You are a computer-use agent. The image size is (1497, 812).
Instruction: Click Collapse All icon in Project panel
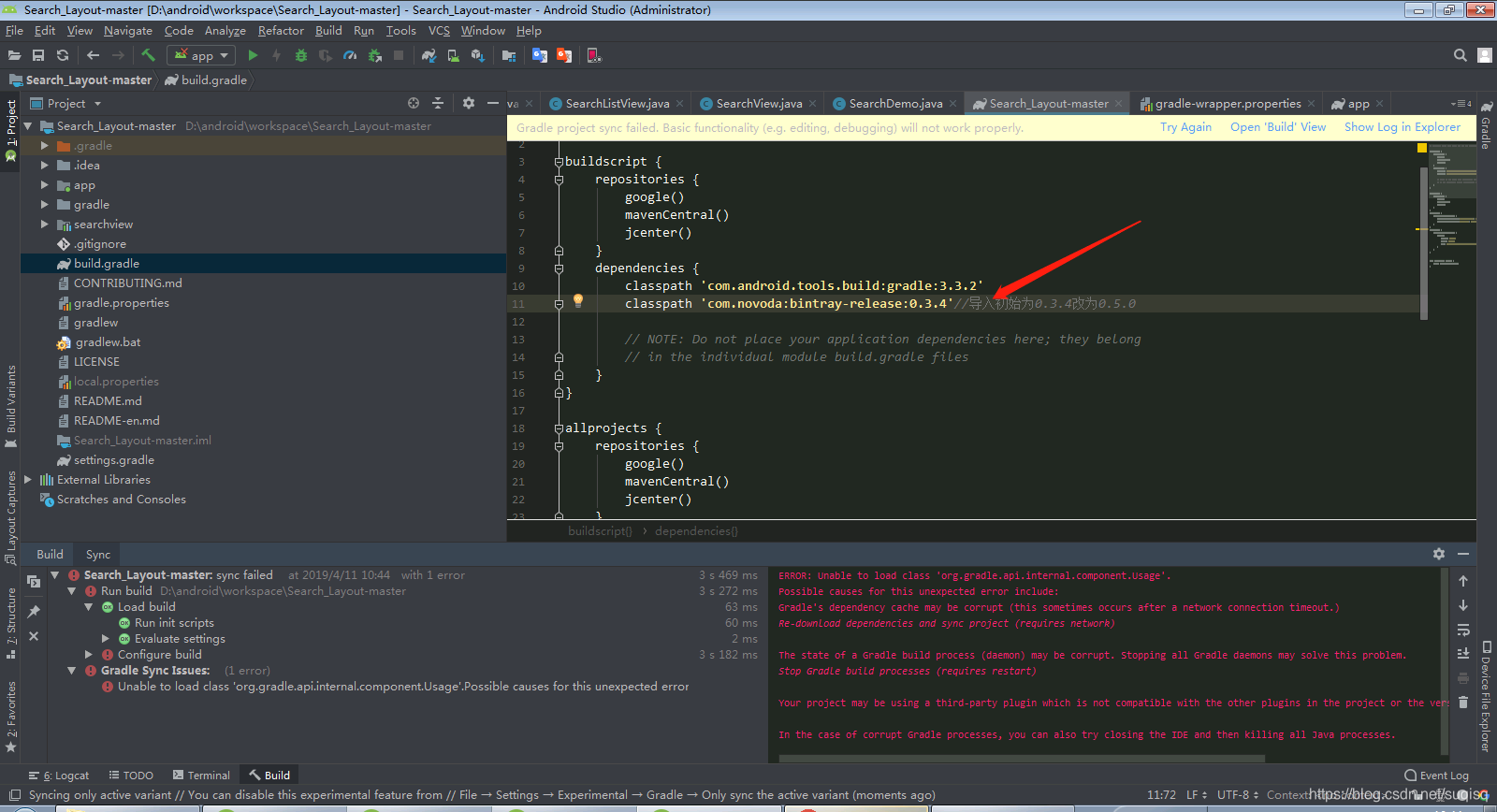(438, 103)
